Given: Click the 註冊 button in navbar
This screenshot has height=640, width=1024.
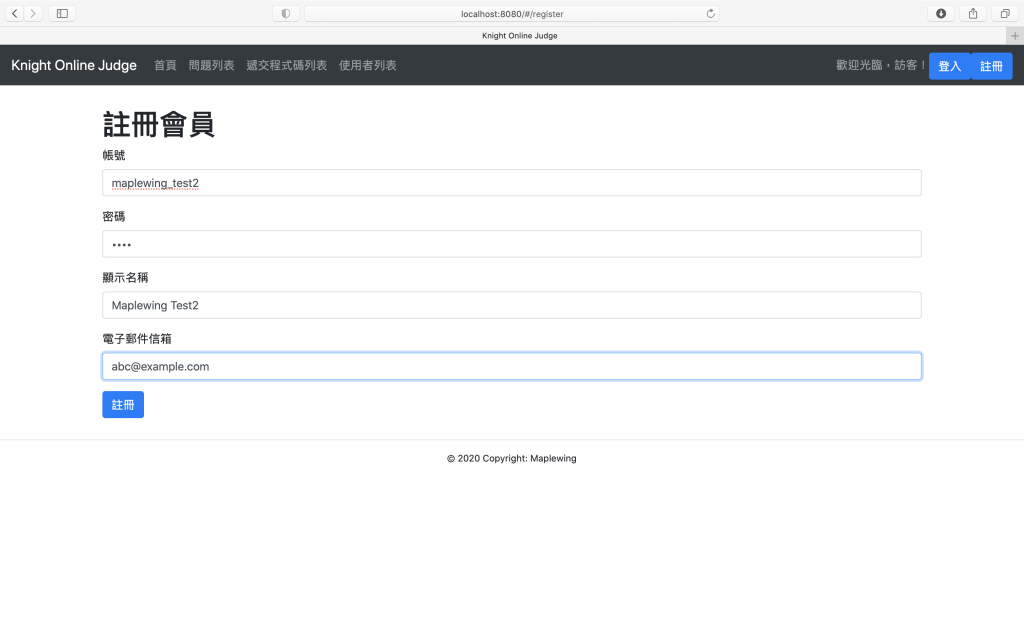Looking at the screenshot, I should 991,66.
